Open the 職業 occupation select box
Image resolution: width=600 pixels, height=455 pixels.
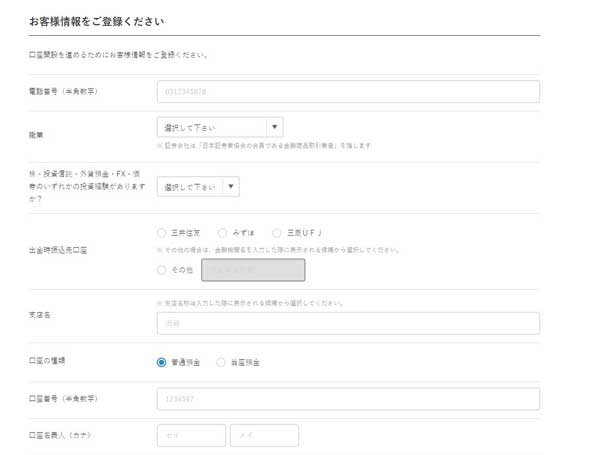tap(211, 127)
